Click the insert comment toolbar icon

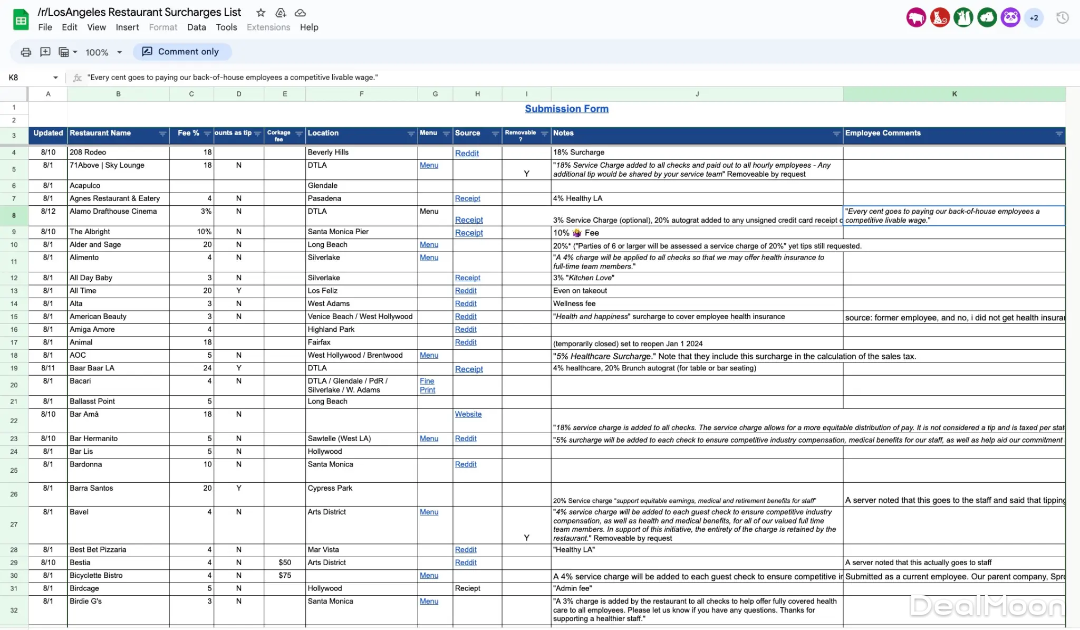pos(45,52)
